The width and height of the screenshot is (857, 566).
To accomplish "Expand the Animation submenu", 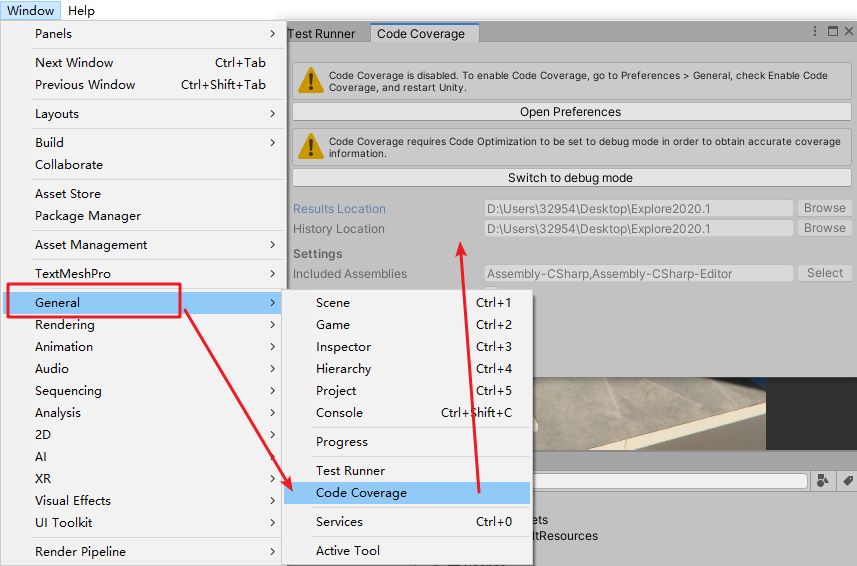I will tap(144, 346).
